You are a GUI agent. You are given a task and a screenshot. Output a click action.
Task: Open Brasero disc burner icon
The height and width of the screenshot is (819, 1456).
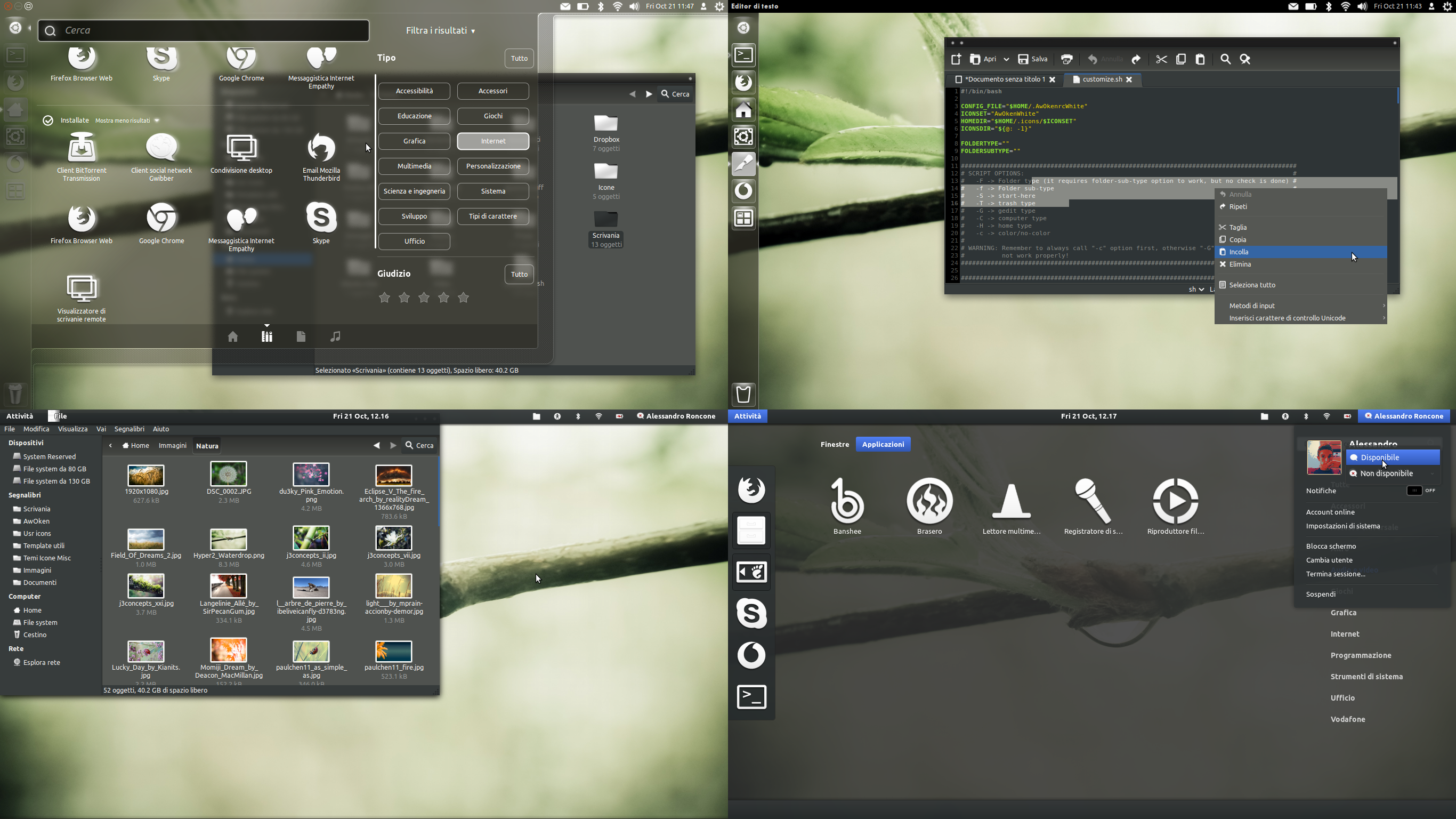click(929, 506)
